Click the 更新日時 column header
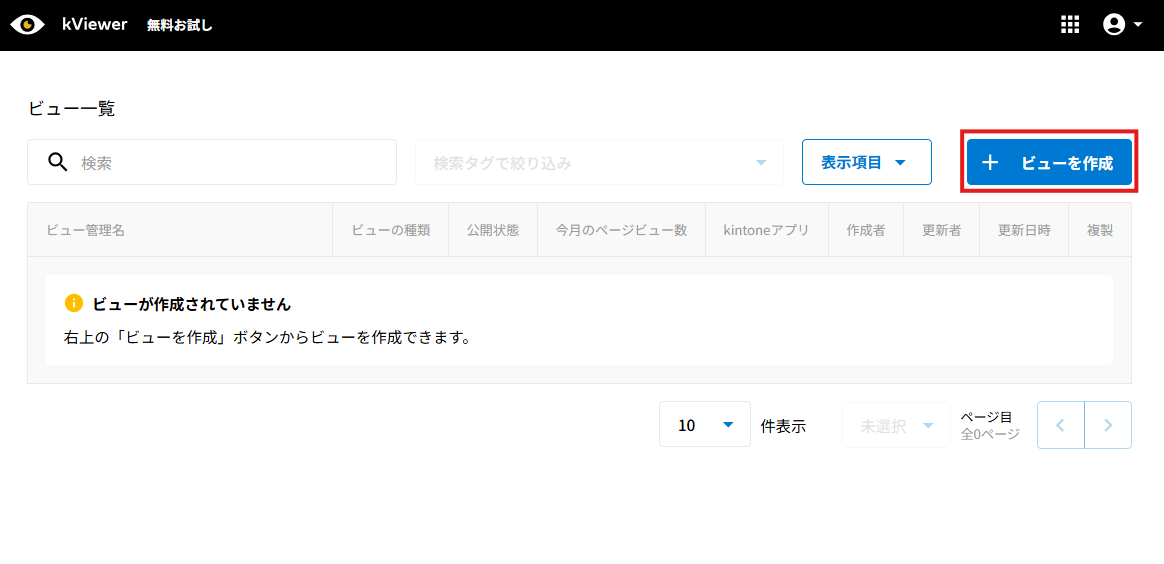Image resolution: width=1164 pixels, height=564 pixels. tap(1024, 230)
